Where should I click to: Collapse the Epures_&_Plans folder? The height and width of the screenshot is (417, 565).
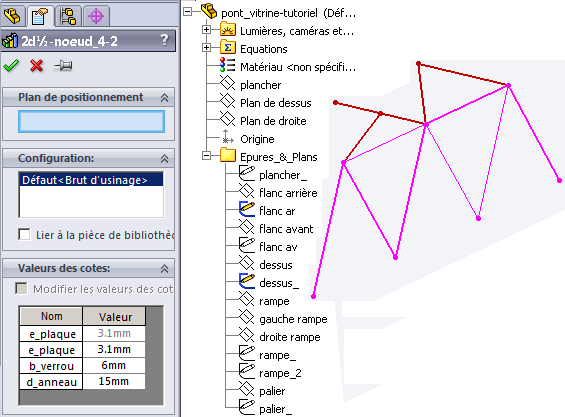tap(206, 156)
